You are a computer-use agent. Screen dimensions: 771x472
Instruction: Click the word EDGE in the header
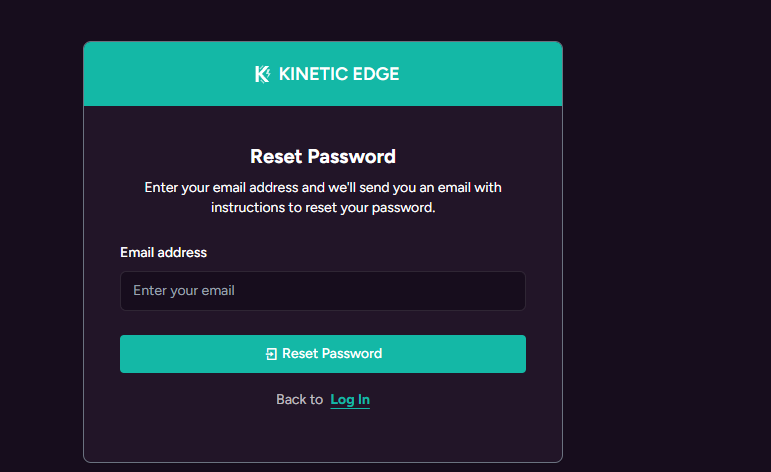[374, 74]
